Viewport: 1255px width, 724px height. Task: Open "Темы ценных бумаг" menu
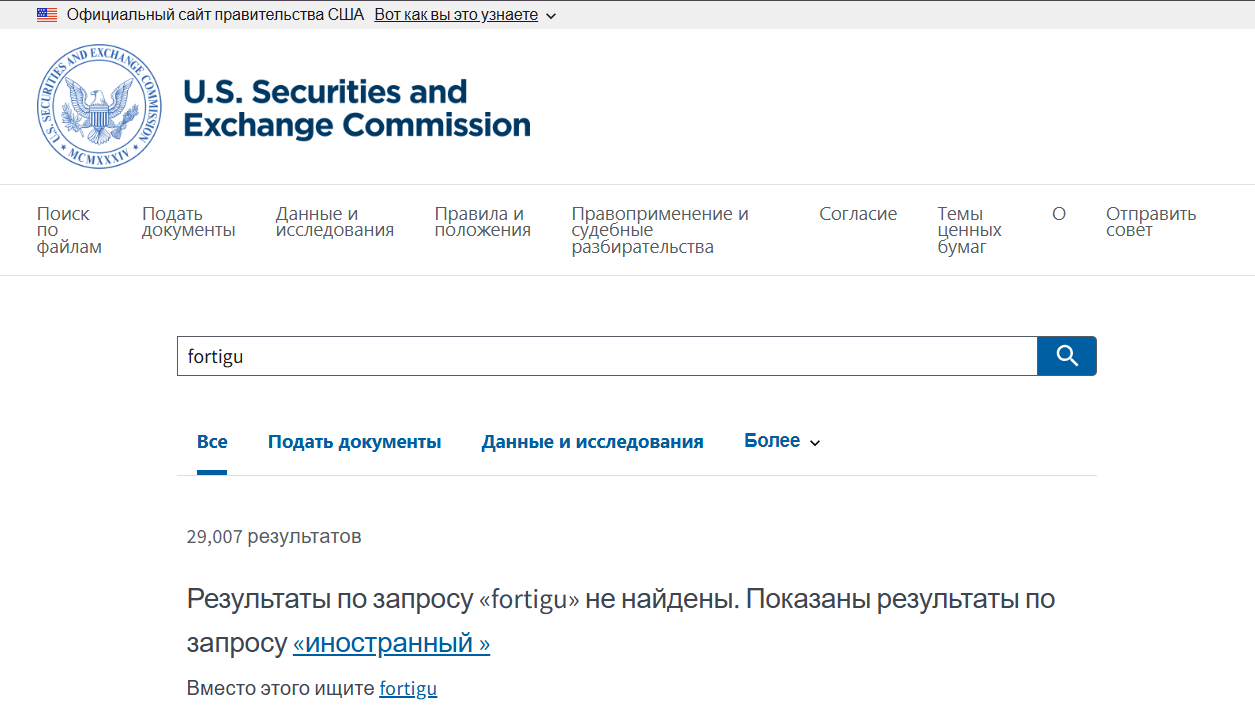click(970, 230)
